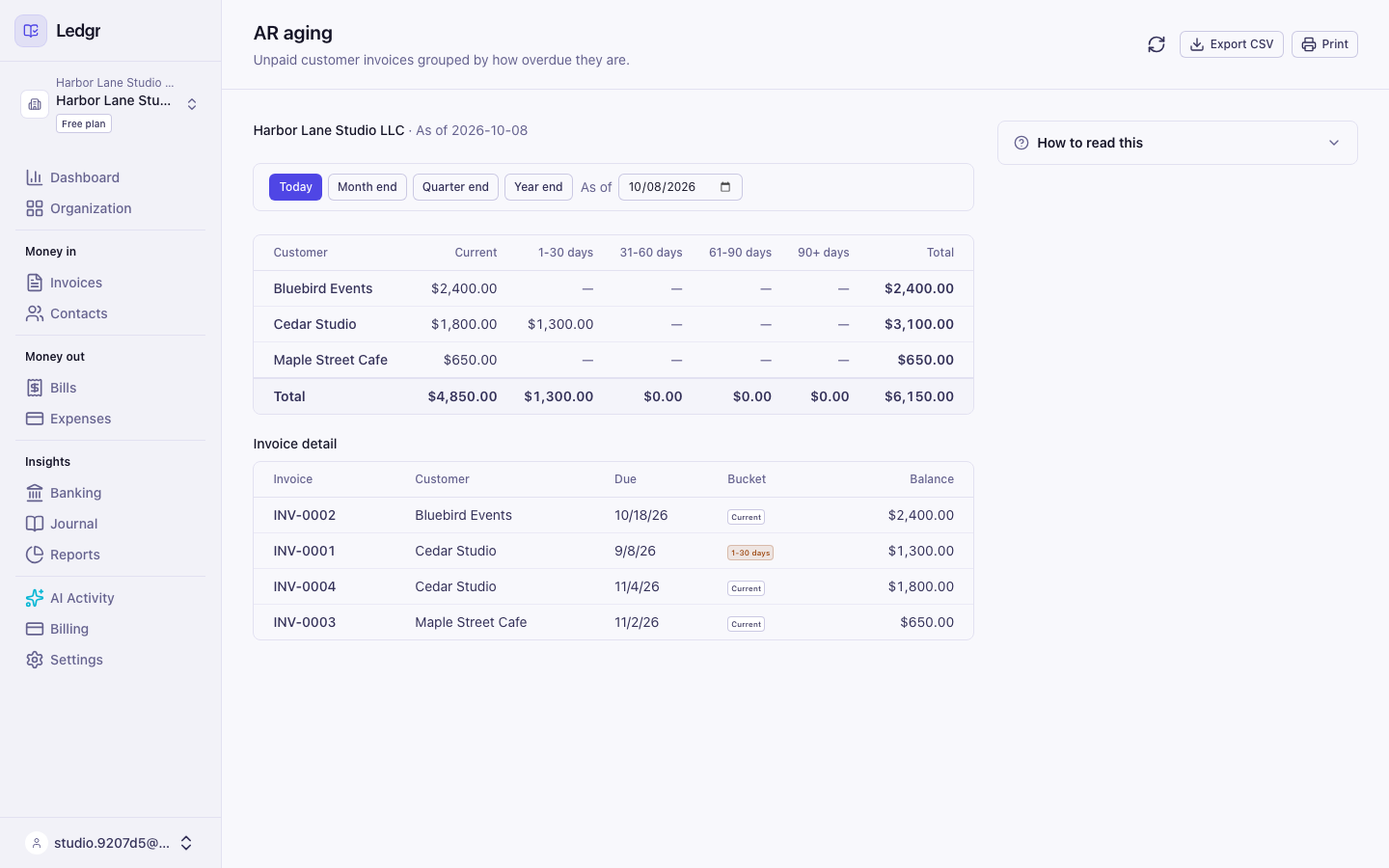Image resolution: width=1389 pixels, height=868 pixels.
Task: Select the Quarter end preset
Action: [455, 187]
